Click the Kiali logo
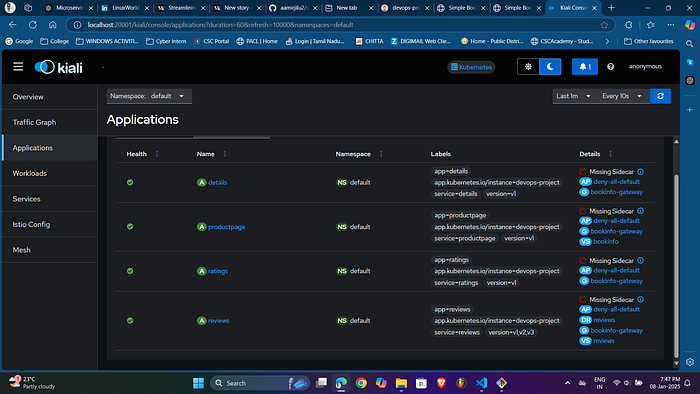700x394 pixels. [x=58, y=67]
